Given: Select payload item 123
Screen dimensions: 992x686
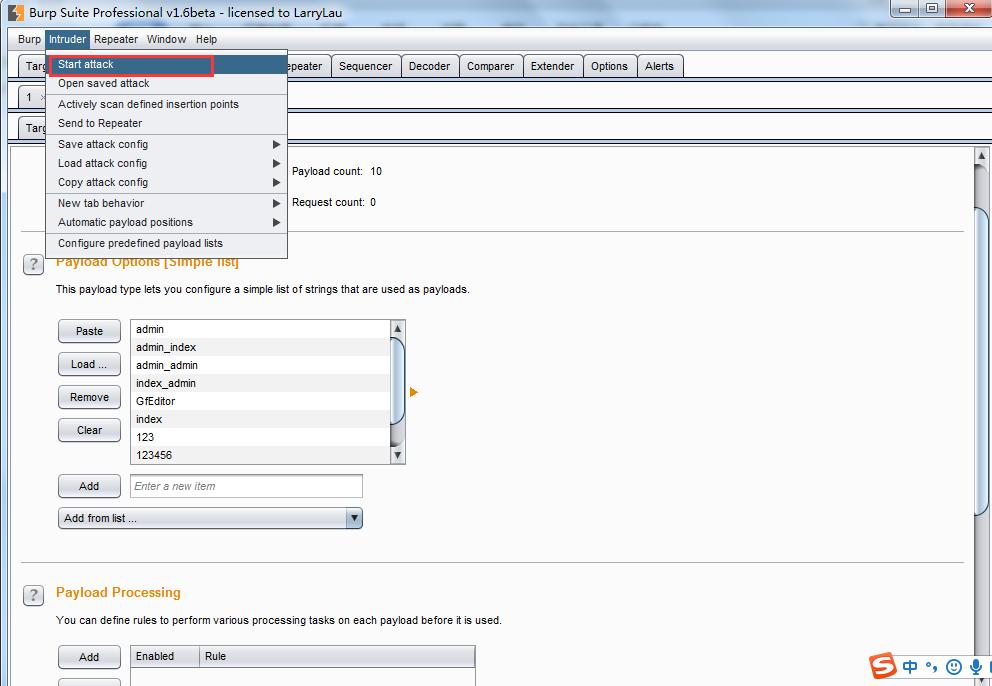Looking at the screenshot, I should coord(261,437).
